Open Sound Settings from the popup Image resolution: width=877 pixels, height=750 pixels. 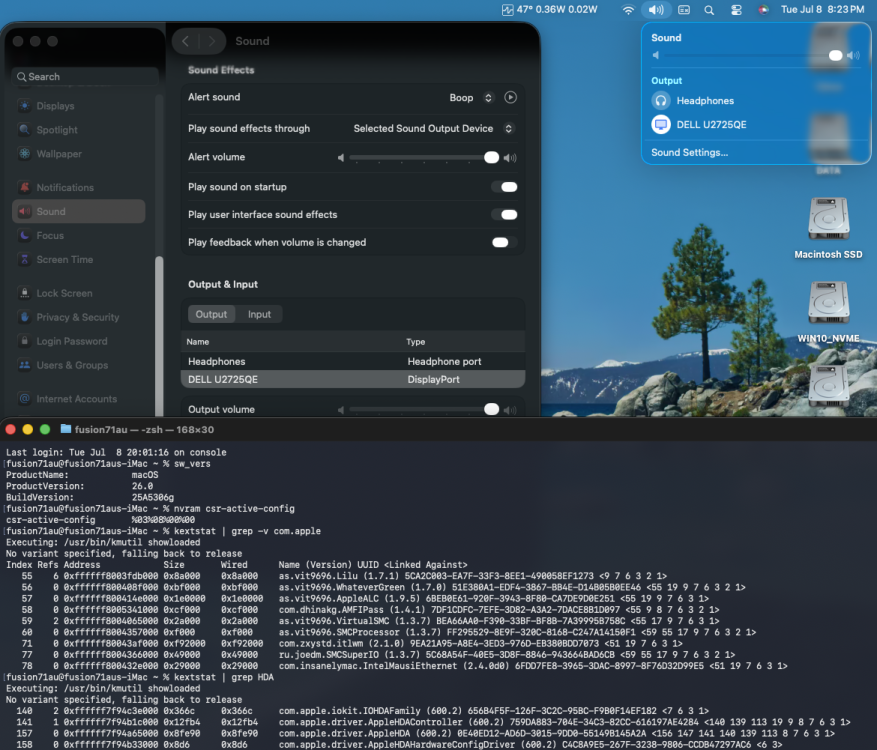[x=689, y=152]
